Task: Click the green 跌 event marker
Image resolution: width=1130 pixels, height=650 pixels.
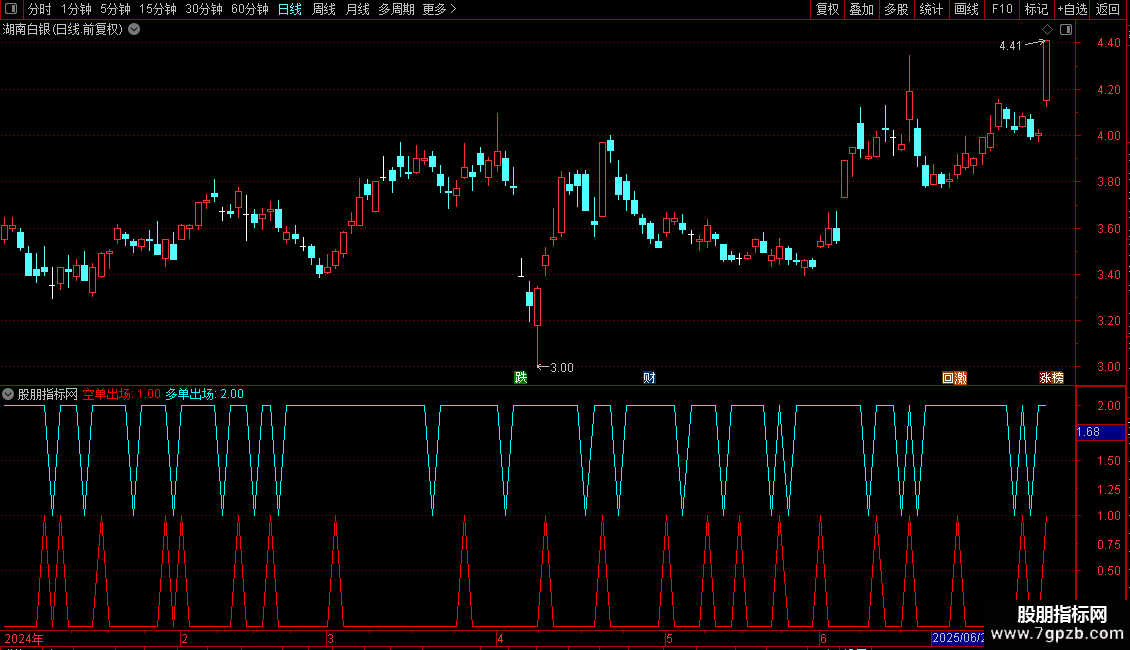Action: point(520,378)
